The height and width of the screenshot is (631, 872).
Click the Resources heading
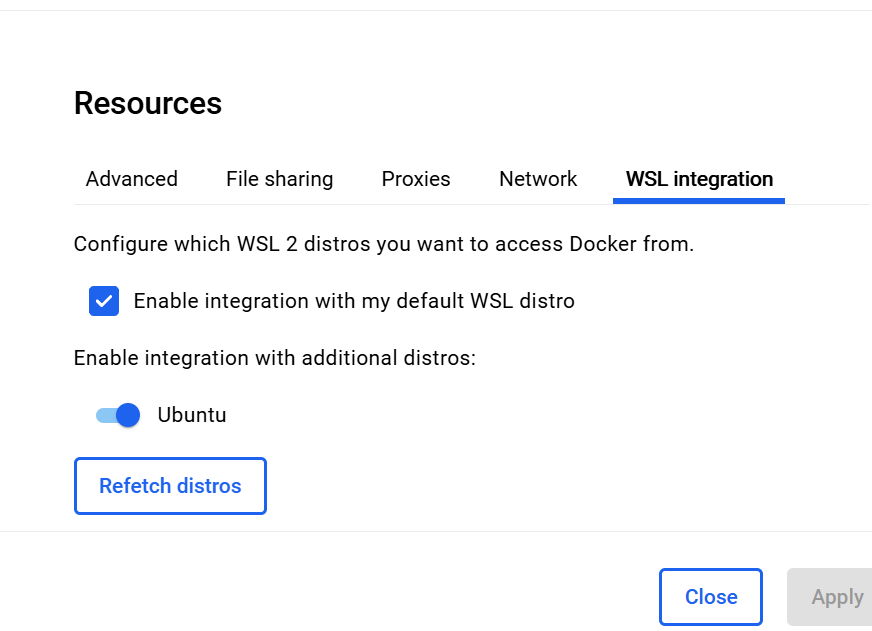click(148, 103)
